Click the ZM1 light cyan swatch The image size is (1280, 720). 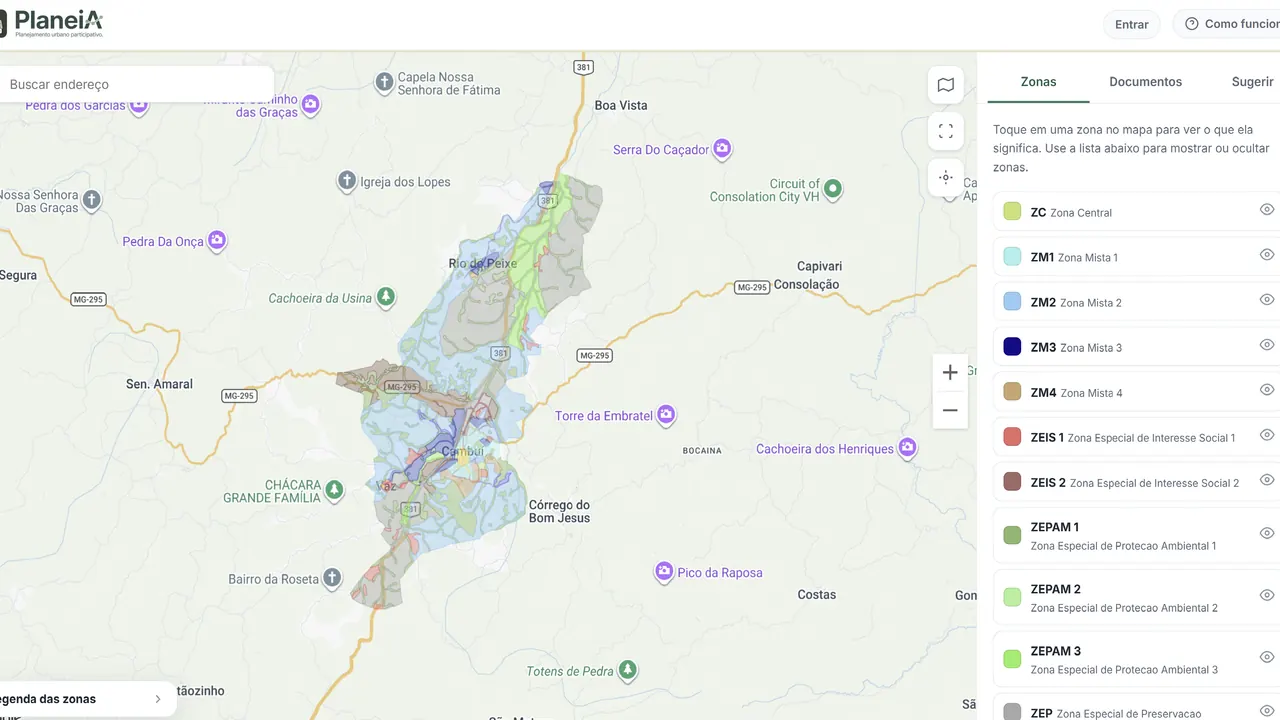click(x=1012, y=257)
